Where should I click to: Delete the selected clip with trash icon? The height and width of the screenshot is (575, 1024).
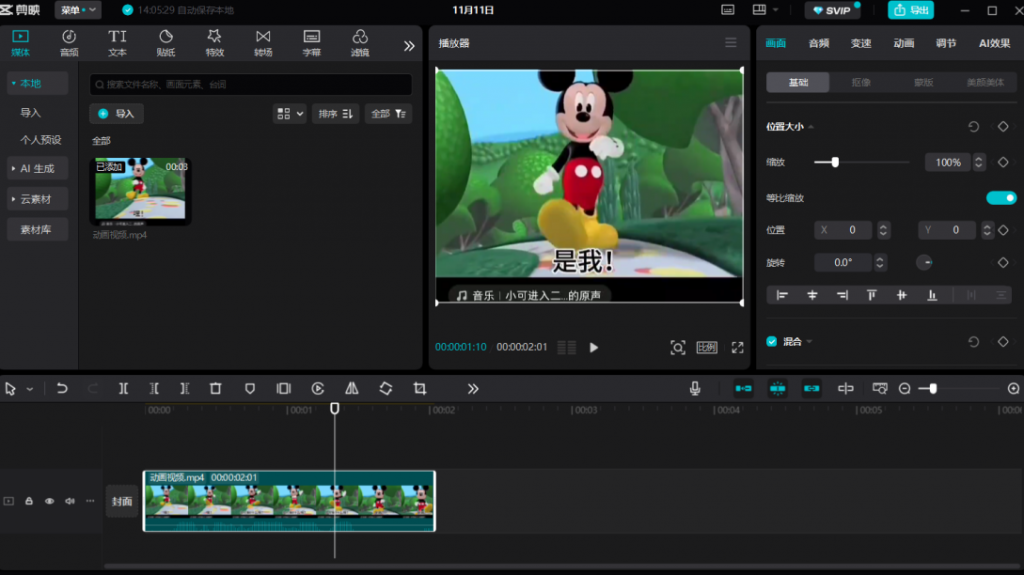(x=215, y=388)
